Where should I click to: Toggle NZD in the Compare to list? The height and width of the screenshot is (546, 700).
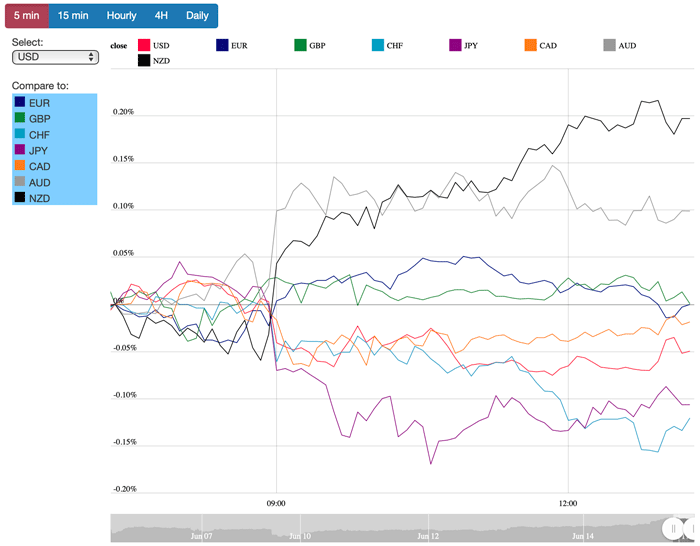[x=40, y=199]
